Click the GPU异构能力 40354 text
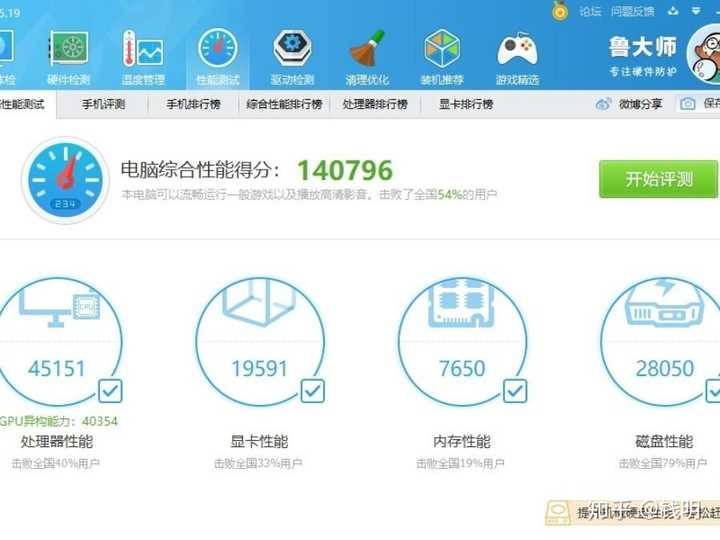720x540 pixels. tap(58, 421)
